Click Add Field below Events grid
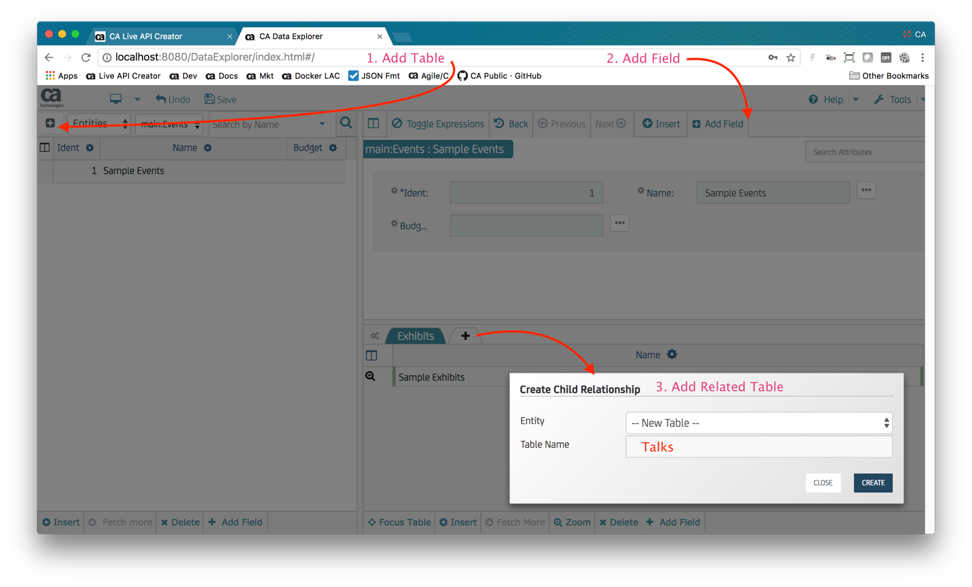 pyautogui.click(x=235, y=522)
